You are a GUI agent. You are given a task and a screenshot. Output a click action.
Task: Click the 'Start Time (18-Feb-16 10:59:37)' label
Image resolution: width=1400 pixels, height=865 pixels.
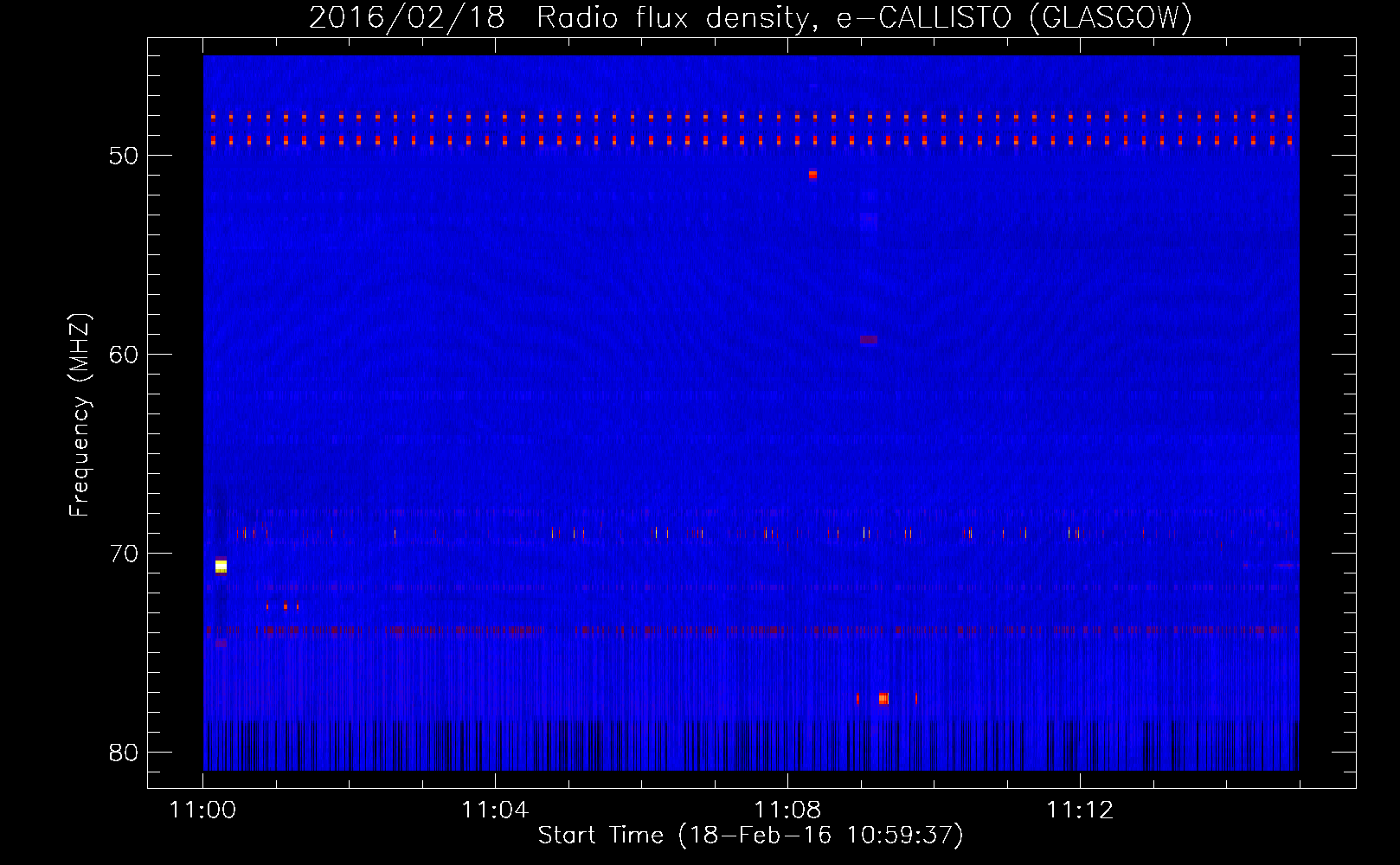tap(750, 836)
